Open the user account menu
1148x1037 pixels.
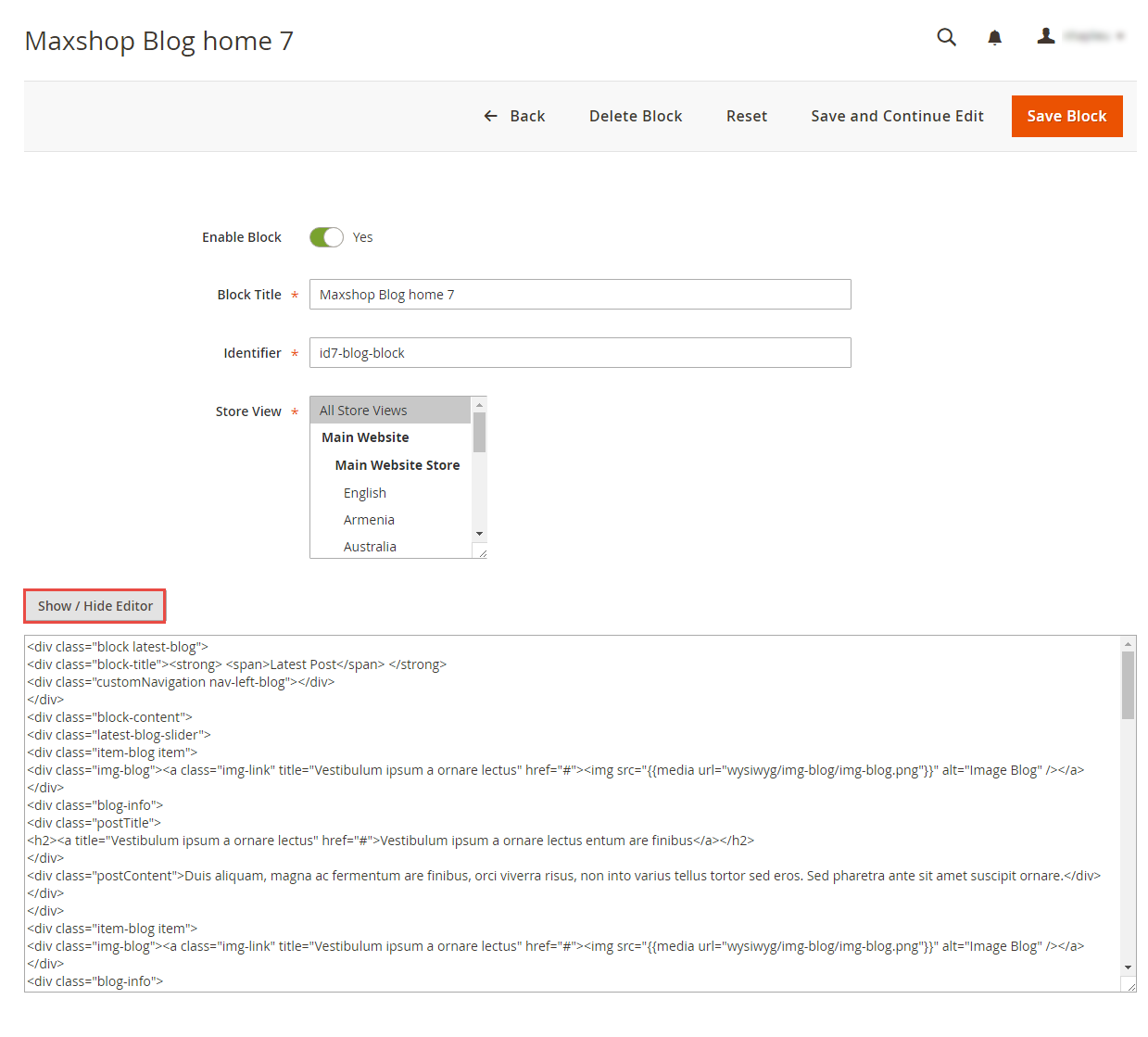1079,36
